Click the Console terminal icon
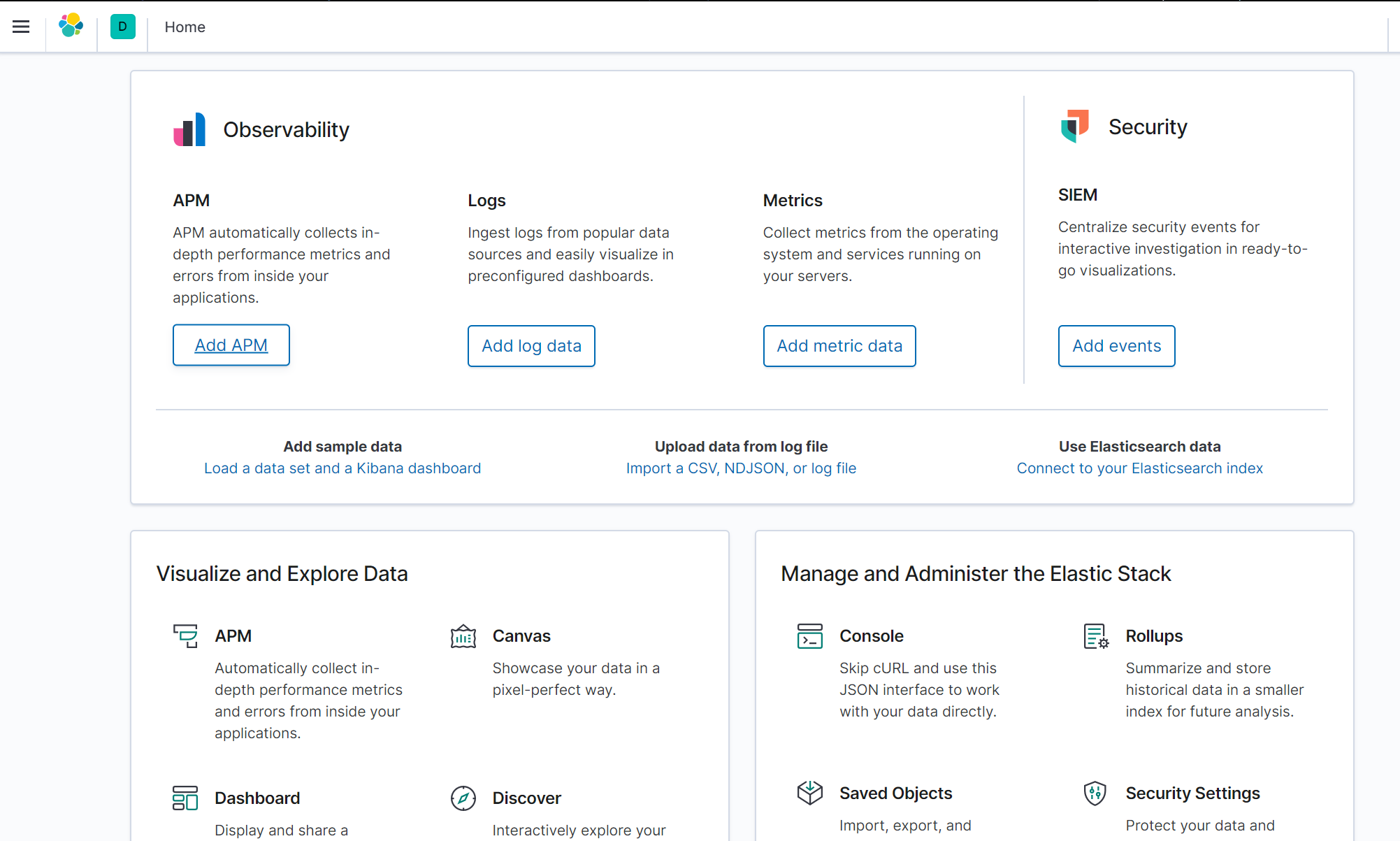Image resolution: width=1400 pixels, height=841 pixels. point(809,636)
